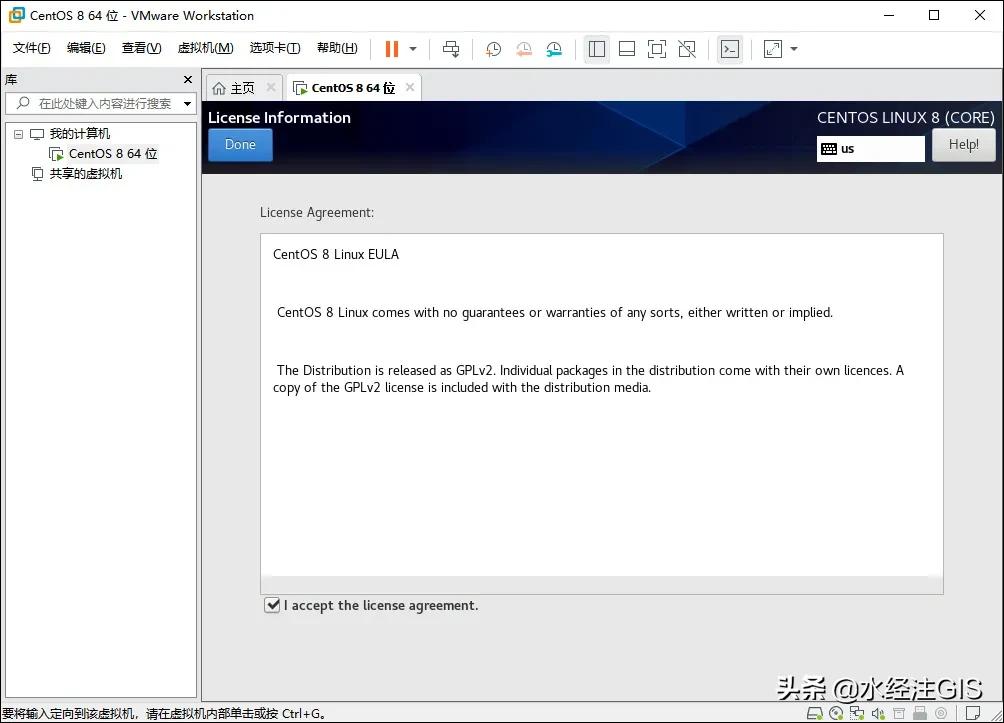Revert the VM to its snapshot
The width and height of the screenshot is (1004, 723).
pyautogui.click(x=524, y=48)
